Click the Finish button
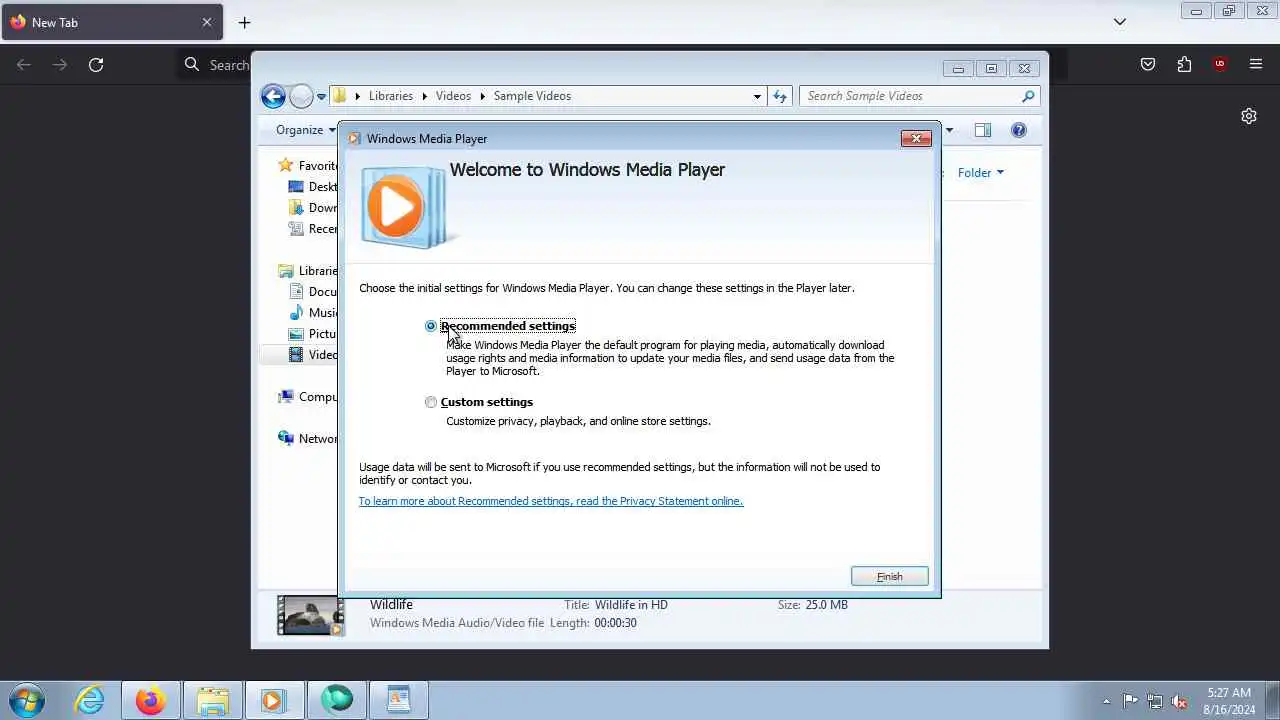The height and width of the screenshot is (720, 1280). click(889, 576)
